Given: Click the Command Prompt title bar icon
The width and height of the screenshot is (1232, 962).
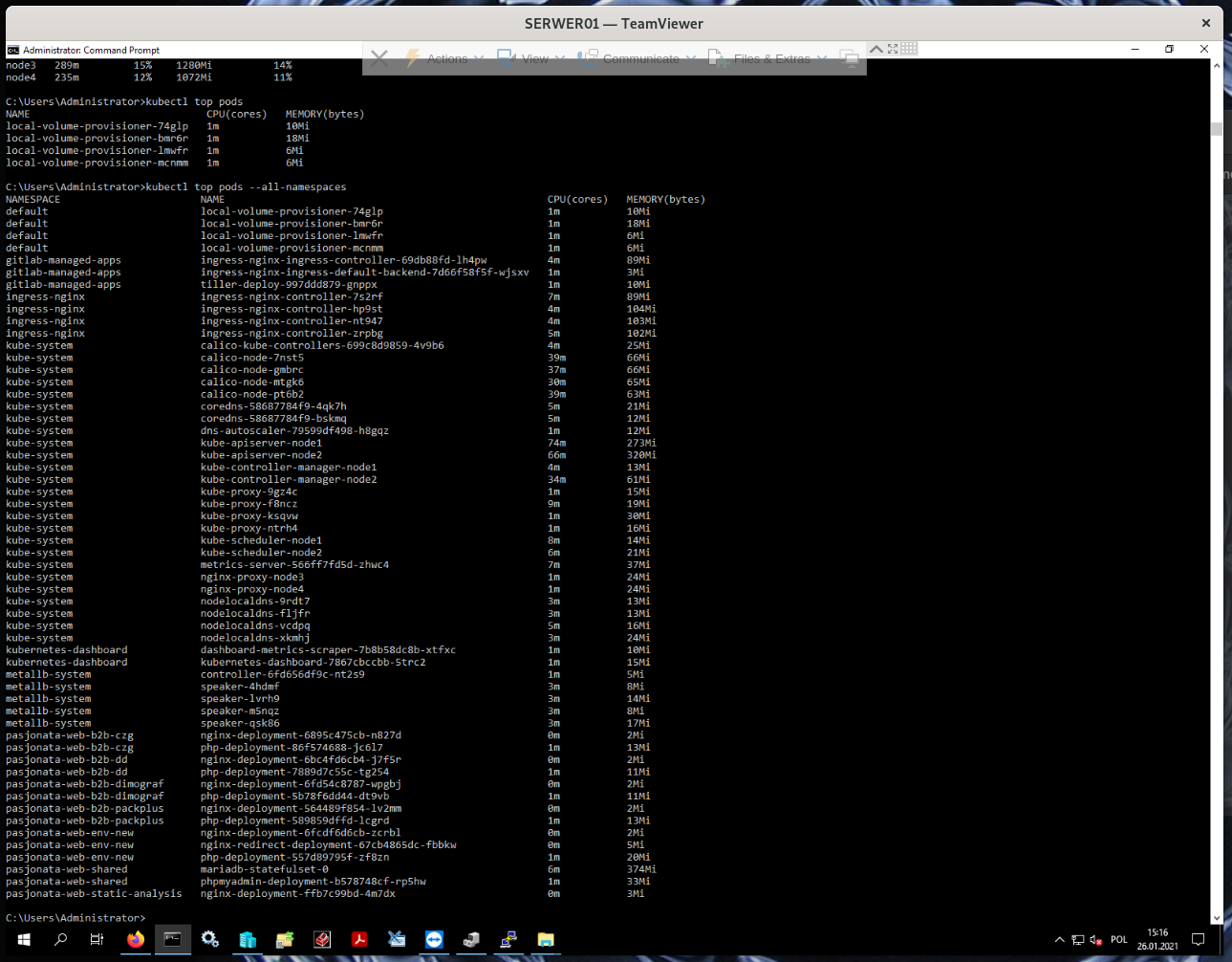Looking at the screenshot, I should pos(12,50).
